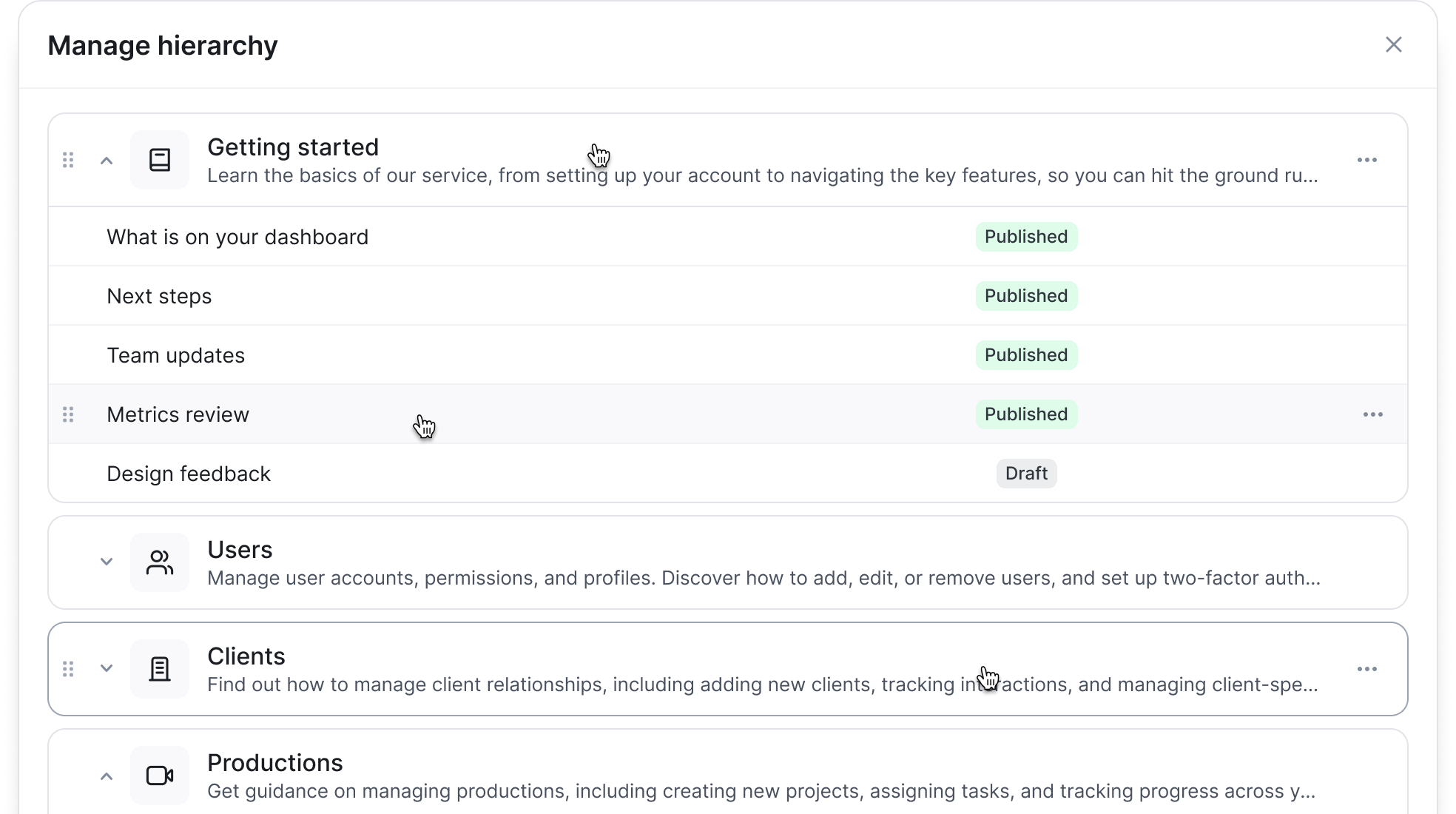The width and height of the screenshot is (1456, 814).
Task: Click the Next steps article row
Action: click(159, 296)
